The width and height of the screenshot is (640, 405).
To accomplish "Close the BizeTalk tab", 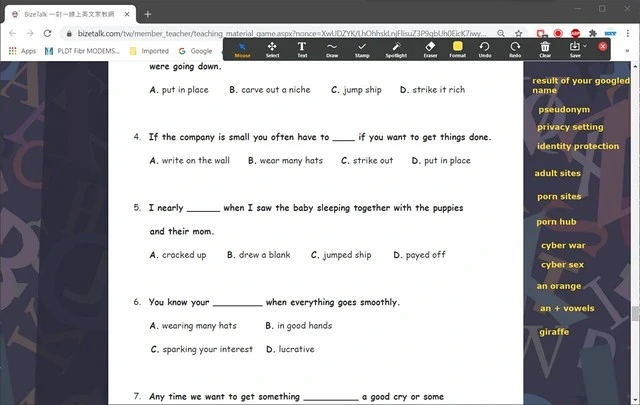I will (x=127, y=14).
